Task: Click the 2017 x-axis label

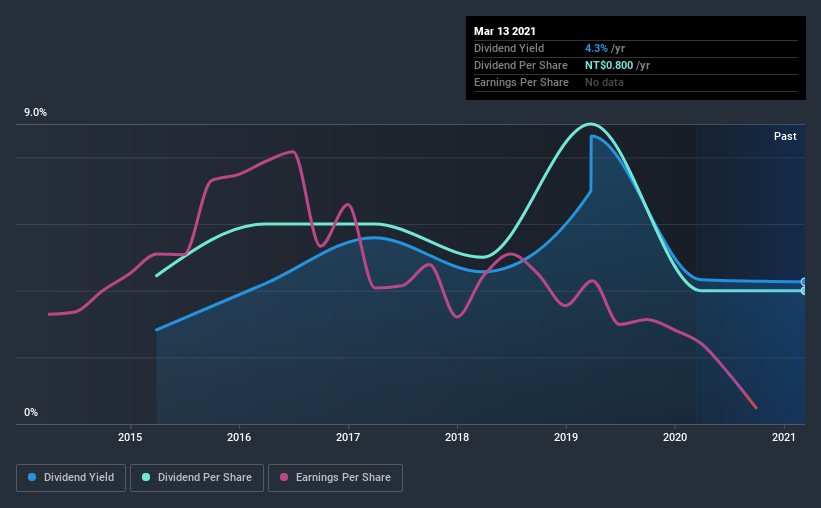Action: point(348,437)
